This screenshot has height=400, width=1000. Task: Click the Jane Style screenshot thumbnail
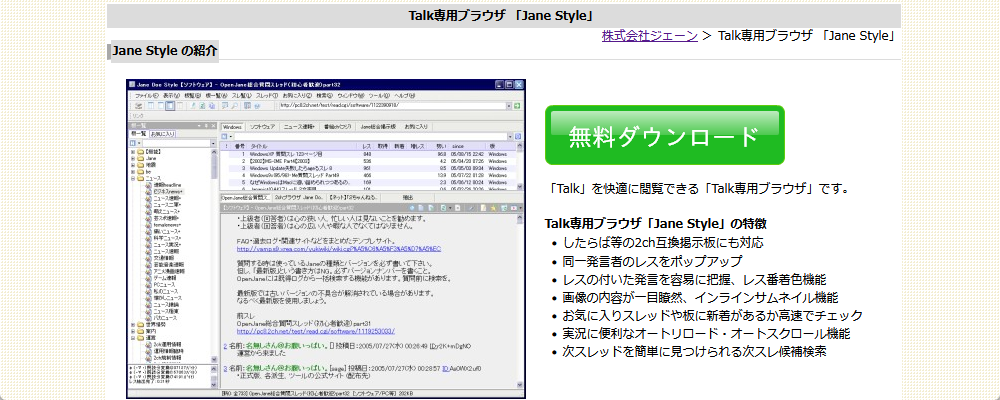point(326,239)
